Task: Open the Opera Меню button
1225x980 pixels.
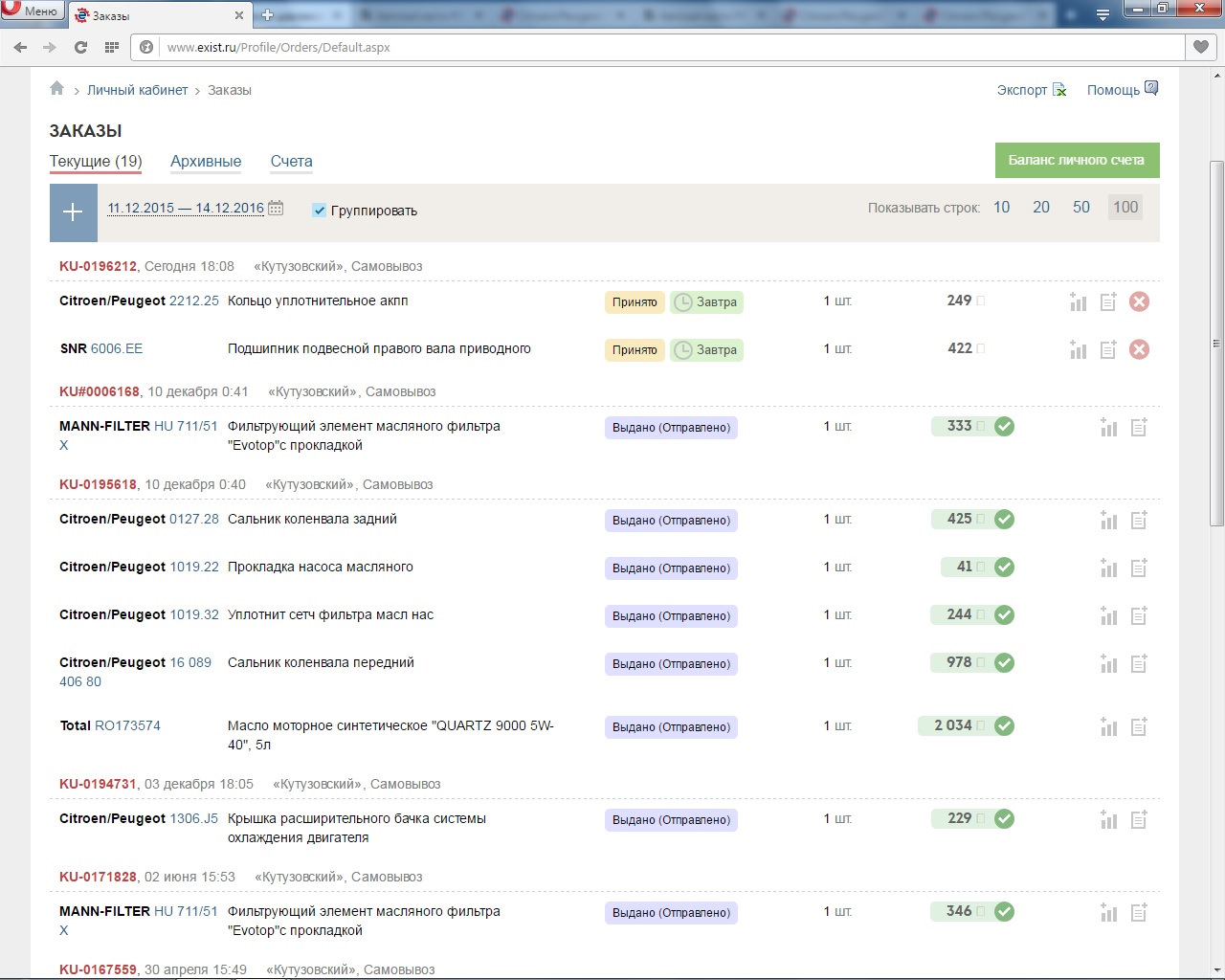Action: click(33, 11)
